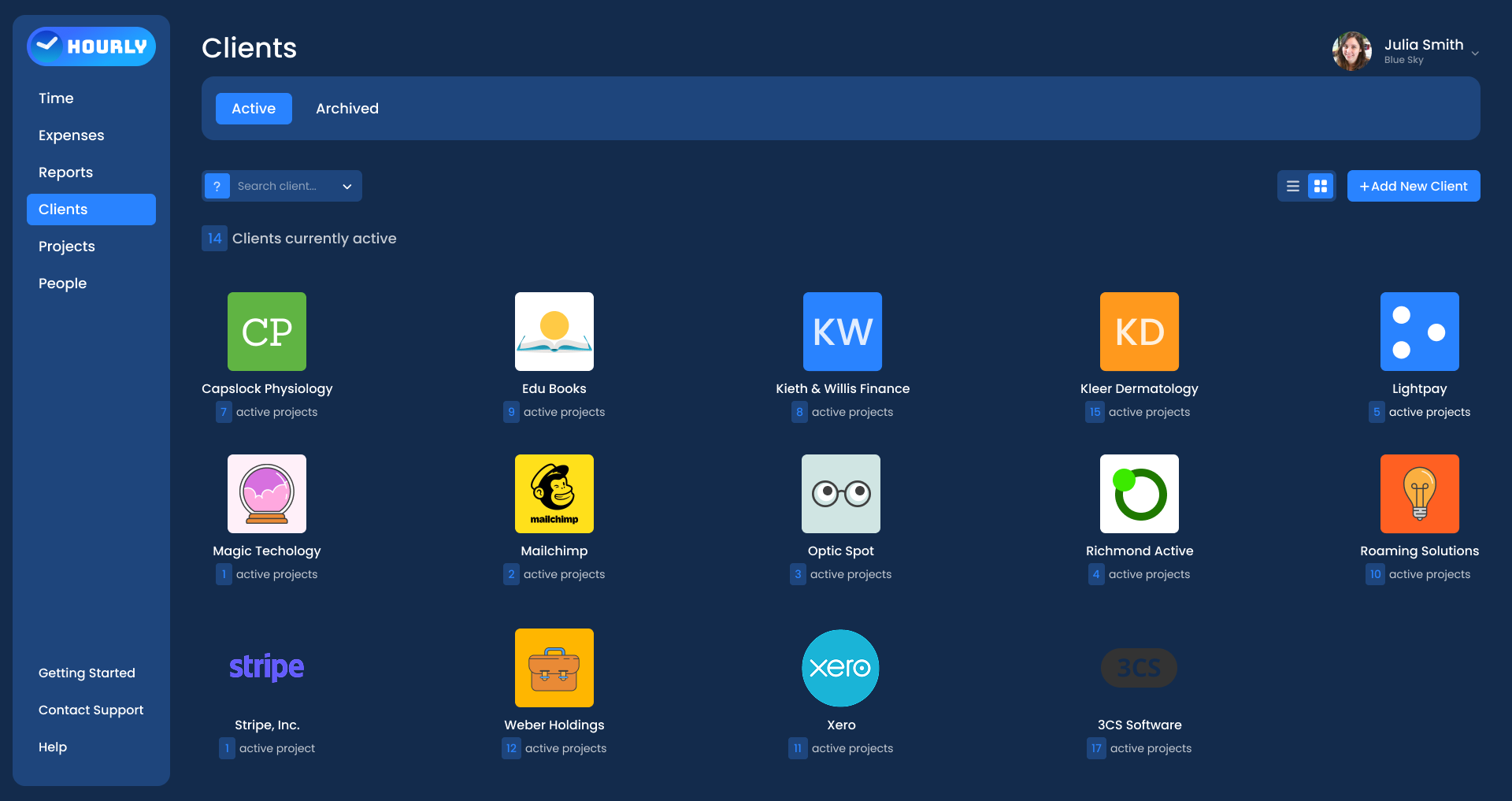Click the Hourly logo
The height and width of the screenshot is (801, 1512).
(91, 46)
